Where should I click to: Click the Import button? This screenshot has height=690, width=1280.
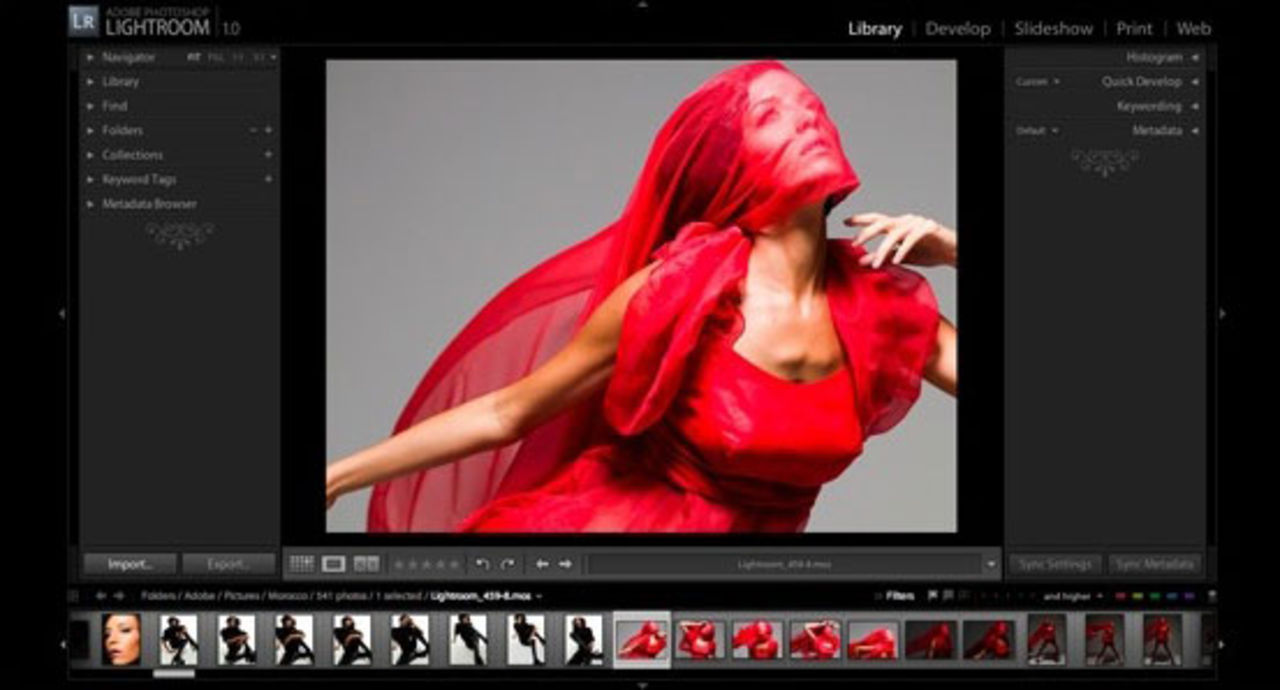coord(128,564)
